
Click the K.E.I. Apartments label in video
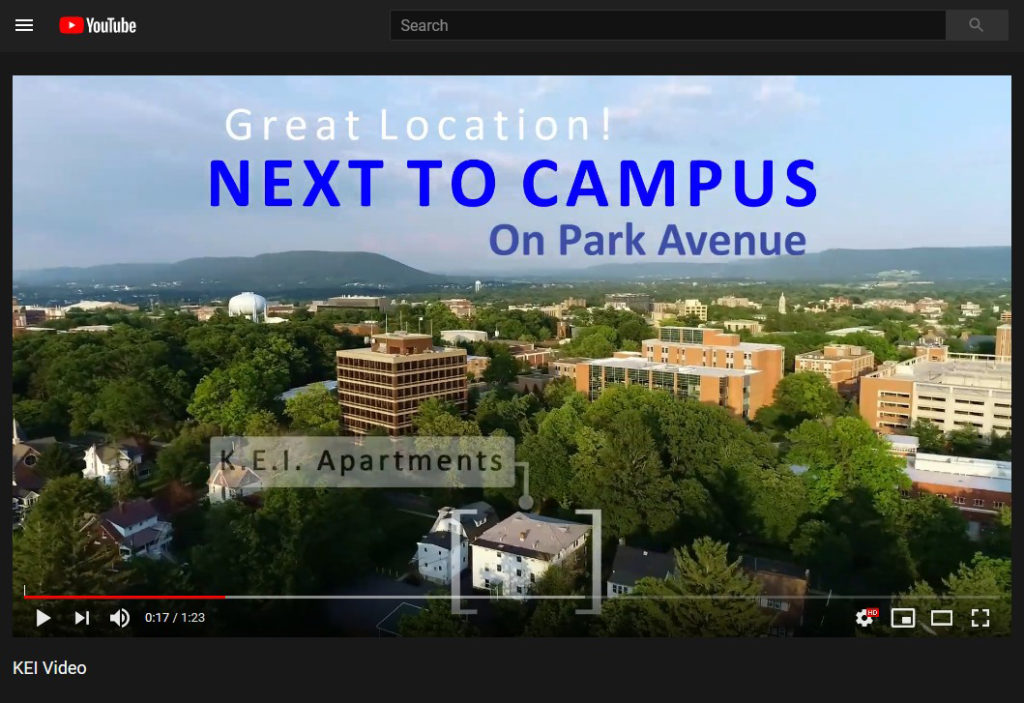tap(362, 461)
